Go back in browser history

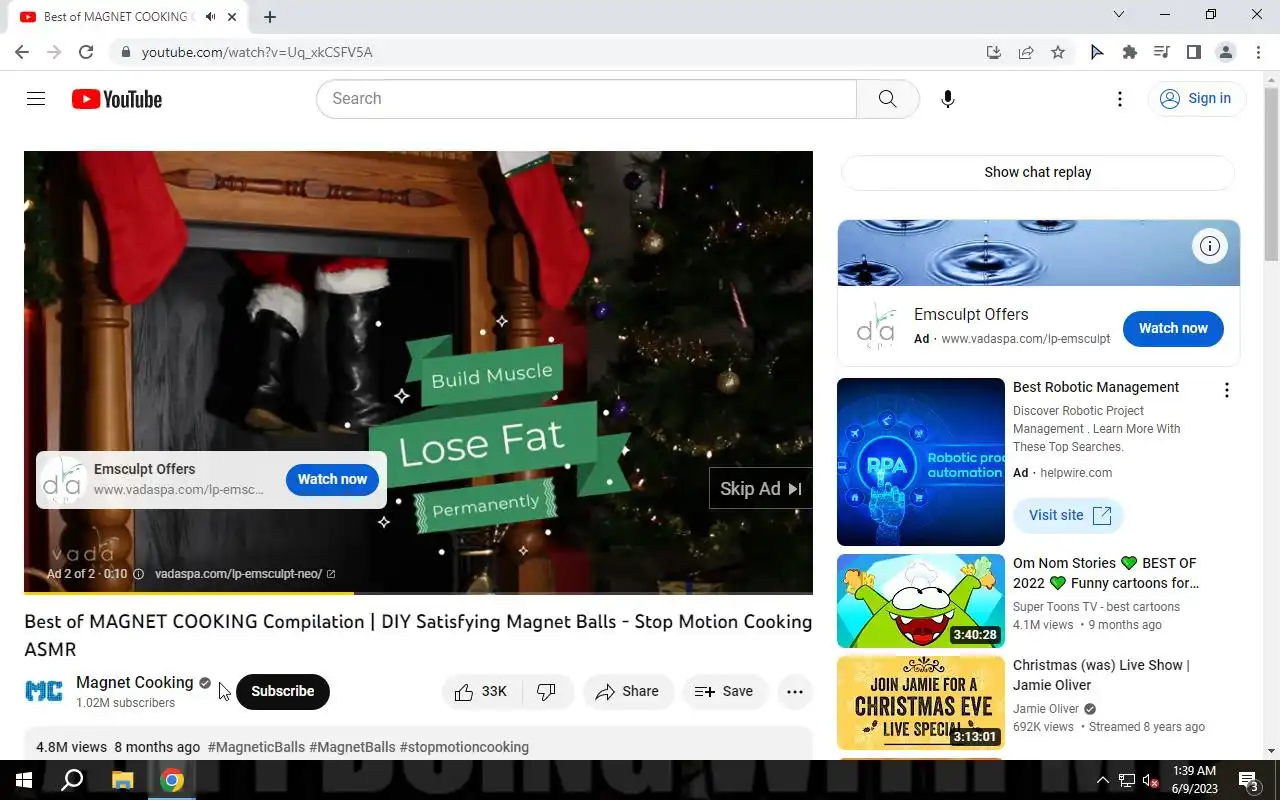(22, 52)
